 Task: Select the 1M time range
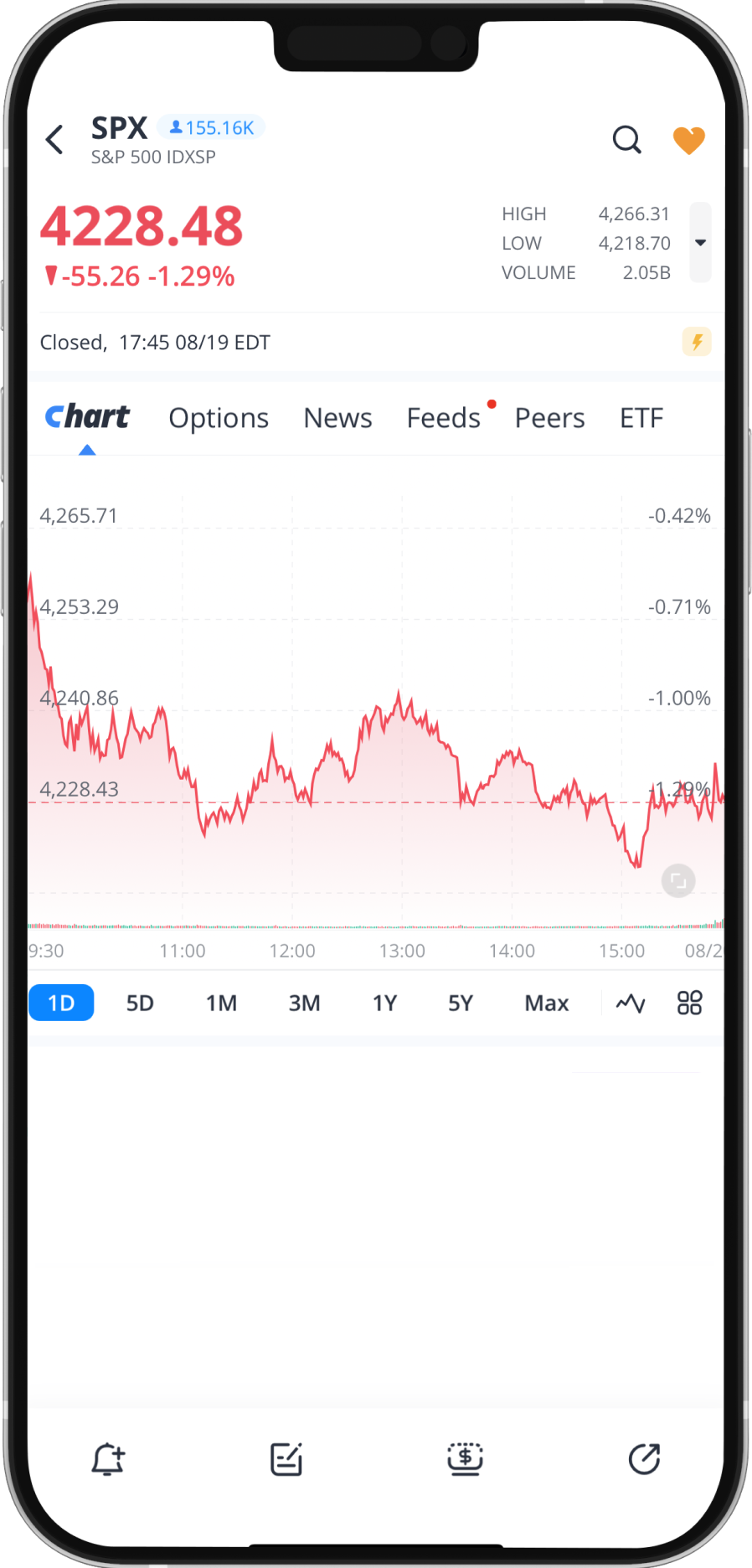pyautogui.click(x=222, y=1003)
